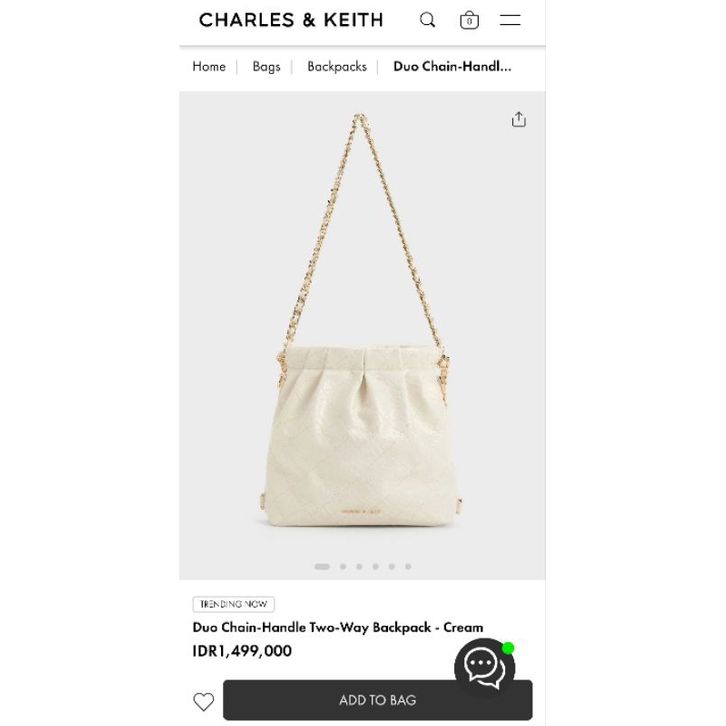This screenshot has height=726, width=726.
Task: Click the TRENDING NOW badge
Action: click(234, 604)
